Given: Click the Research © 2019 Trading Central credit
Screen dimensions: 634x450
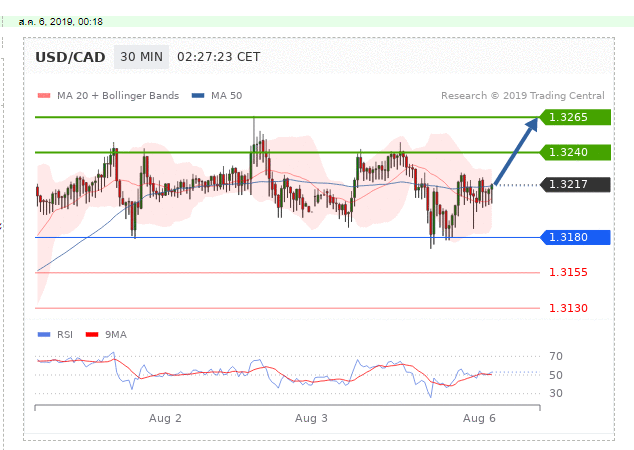Looking at the screenshot, I should coord(522,96).
